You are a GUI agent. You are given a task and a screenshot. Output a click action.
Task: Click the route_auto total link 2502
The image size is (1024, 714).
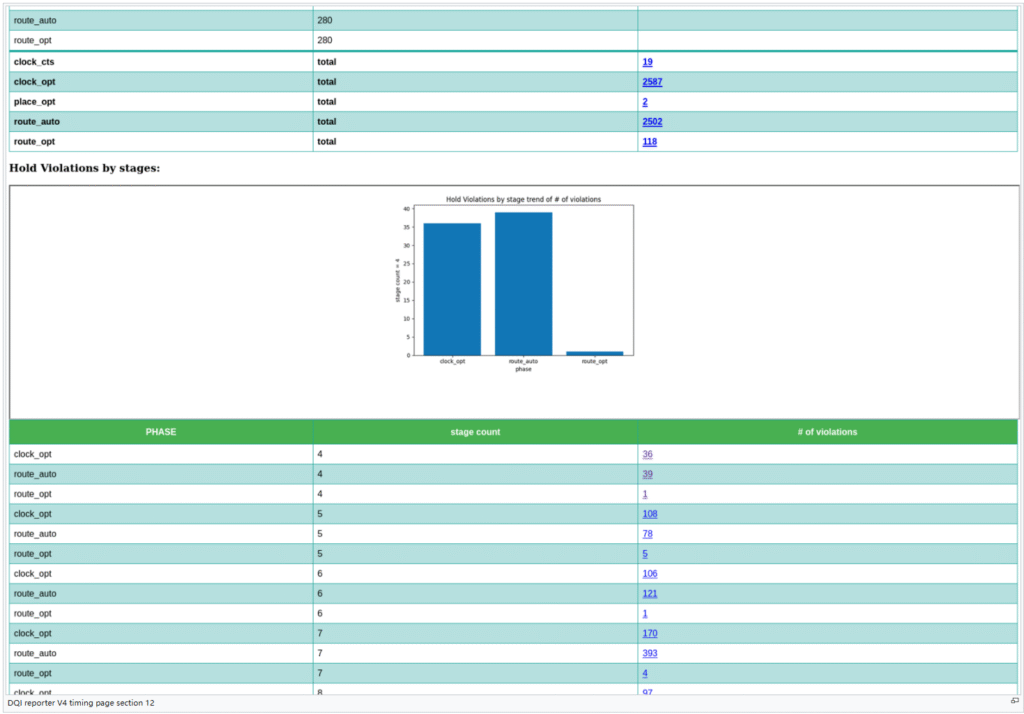click(x=652, y=122)
